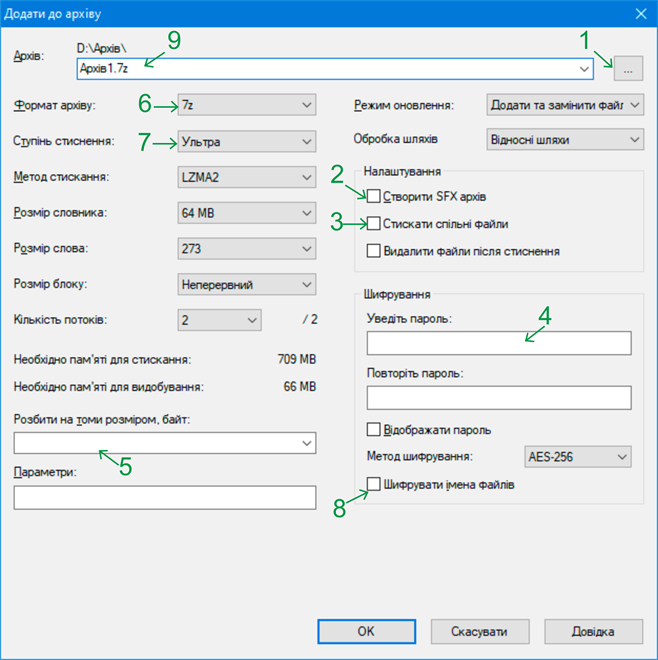Open the "Метод шифрування" AES-256 dropdown

tap(578, 457)
